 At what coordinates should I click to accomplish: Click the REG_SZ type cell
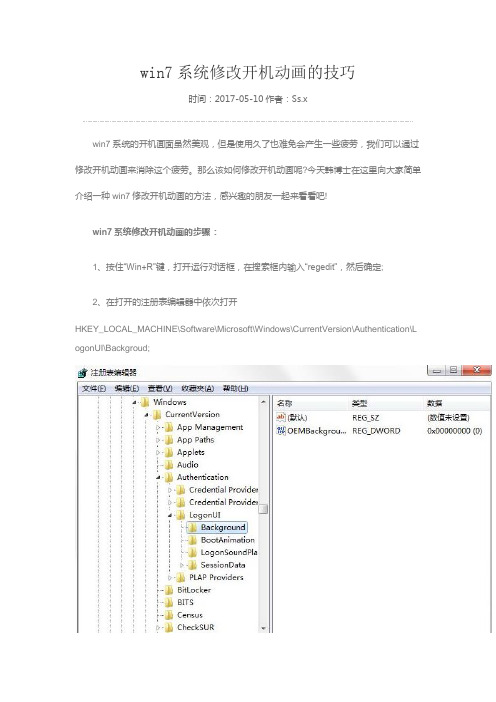(365, 417)
